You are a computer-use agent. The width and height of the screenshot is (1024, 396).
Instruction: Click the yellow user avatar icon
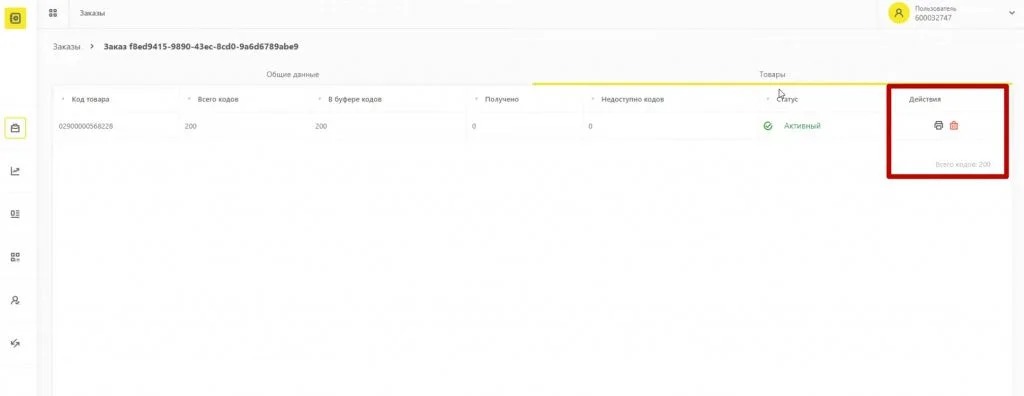click(899, 13)
